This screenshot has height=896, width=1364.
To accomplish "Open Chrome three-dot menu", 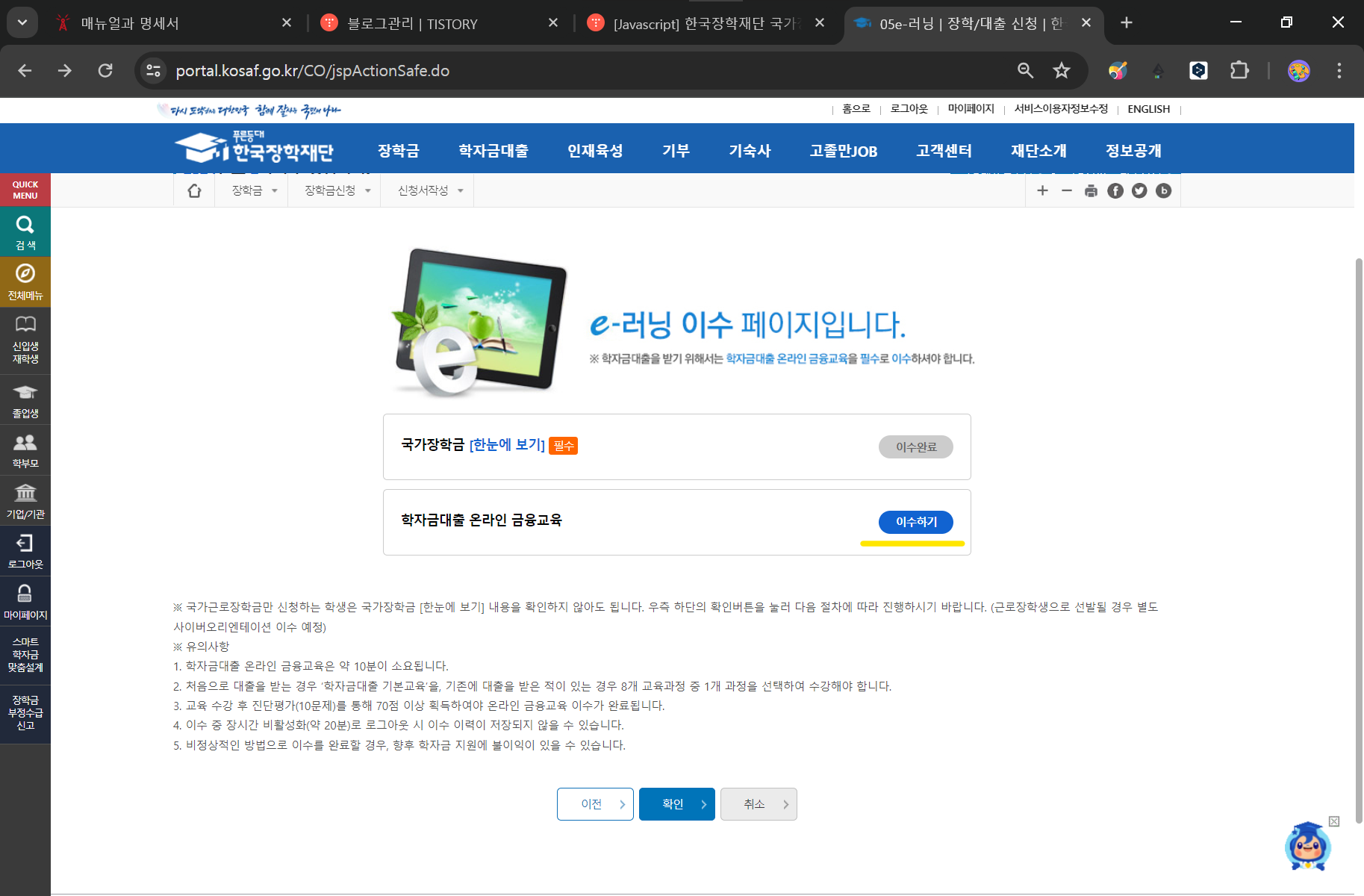I will pyautogui.click(x=1339, y=70).
